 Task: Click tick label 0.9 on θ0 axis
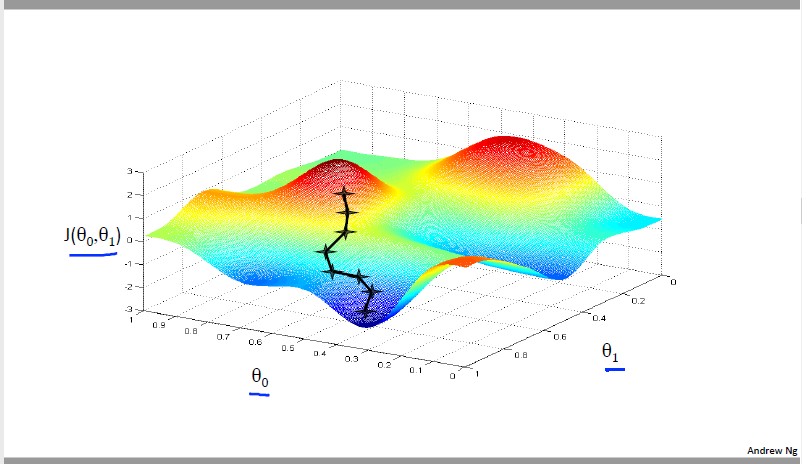[159, 325]
